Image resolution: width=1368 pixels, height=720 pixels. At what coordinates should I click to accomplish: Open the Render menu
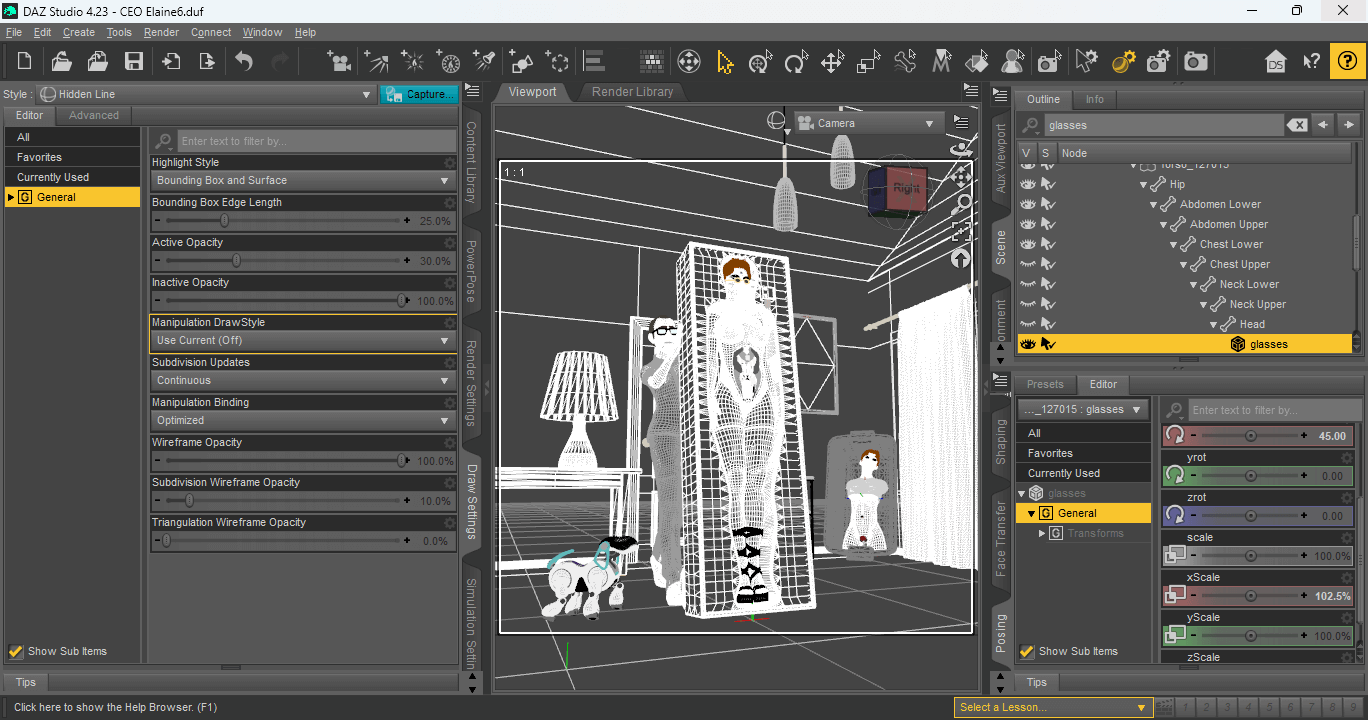tap(161, 32)
